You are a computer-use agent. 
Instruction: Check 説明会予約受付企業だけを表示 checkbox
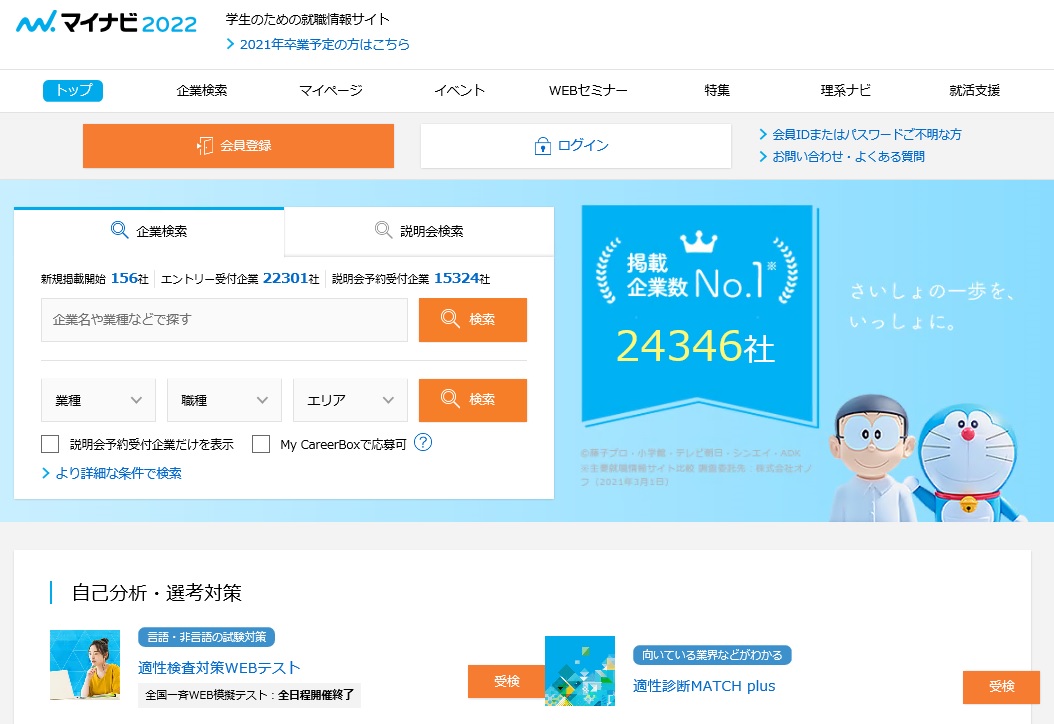point(50,444)
